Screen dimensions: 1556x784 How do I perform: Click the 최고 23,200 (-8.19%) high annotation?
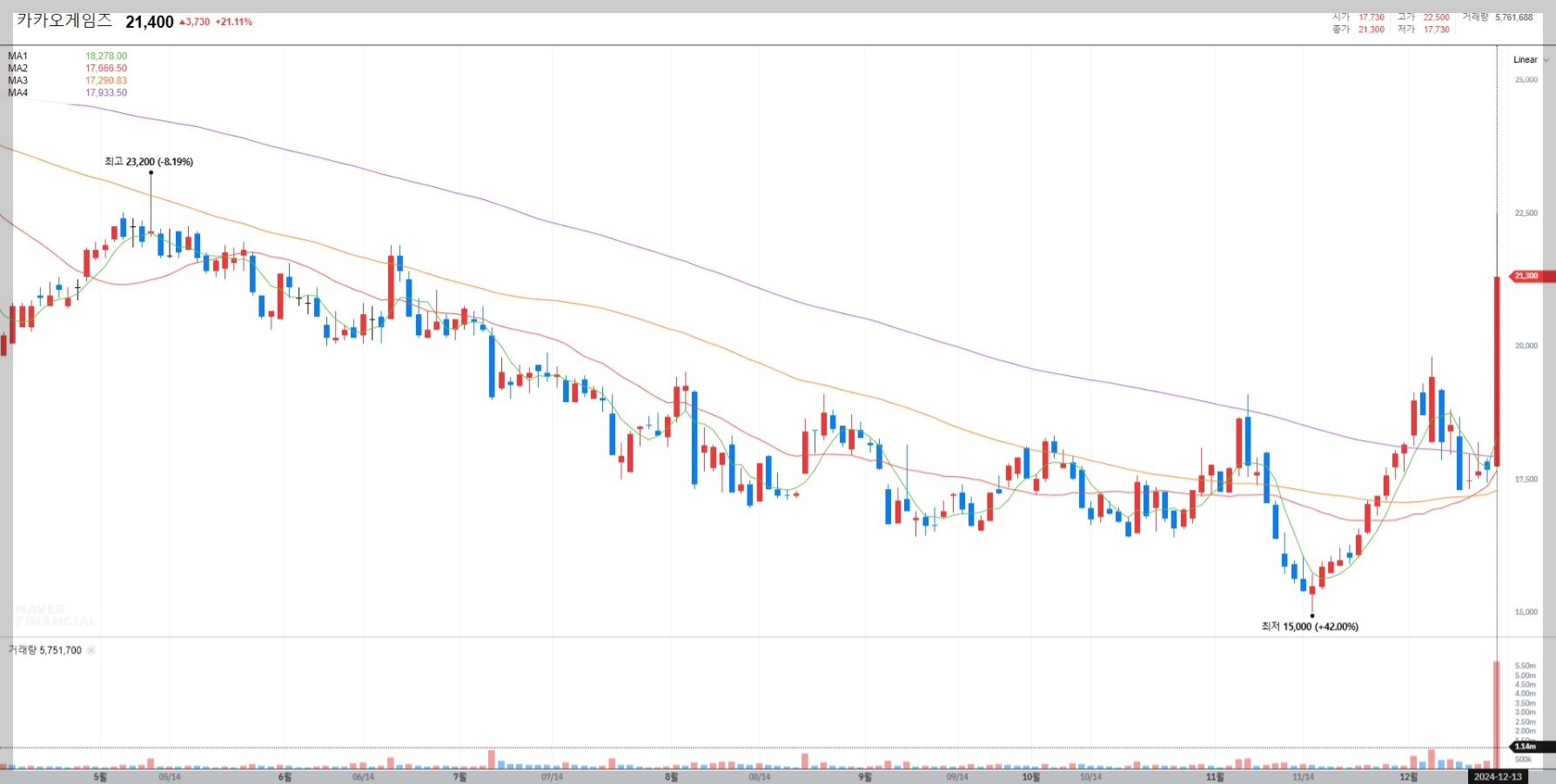[149, 162]
